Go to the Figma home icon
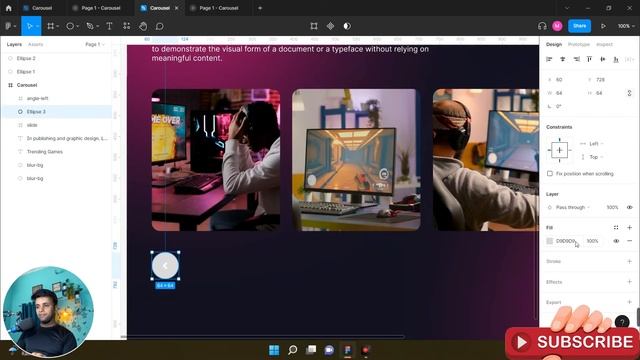The height and width of the screenshot is (360, 640). (9, 8)
